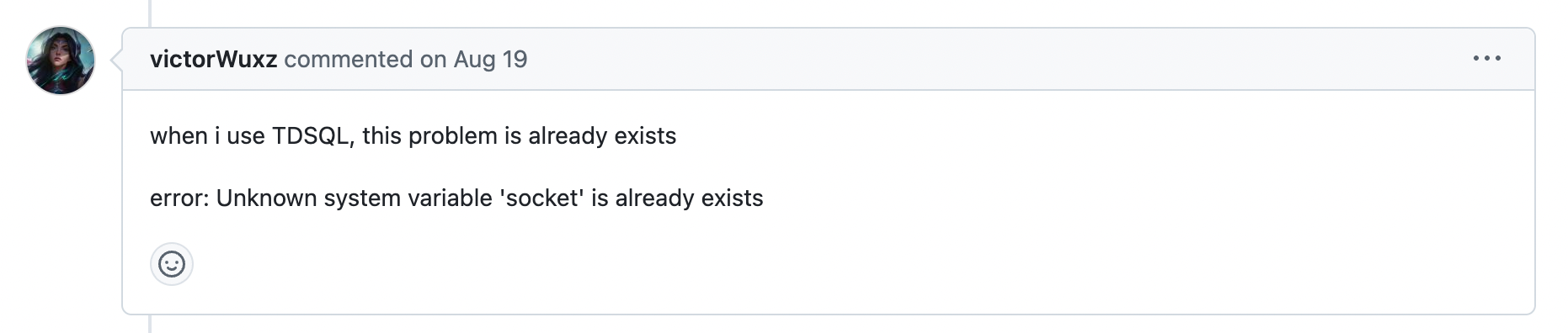1568x333 pixels.
Task: Add an emoji reaction with the smiley button
Action: coord(172,264)
